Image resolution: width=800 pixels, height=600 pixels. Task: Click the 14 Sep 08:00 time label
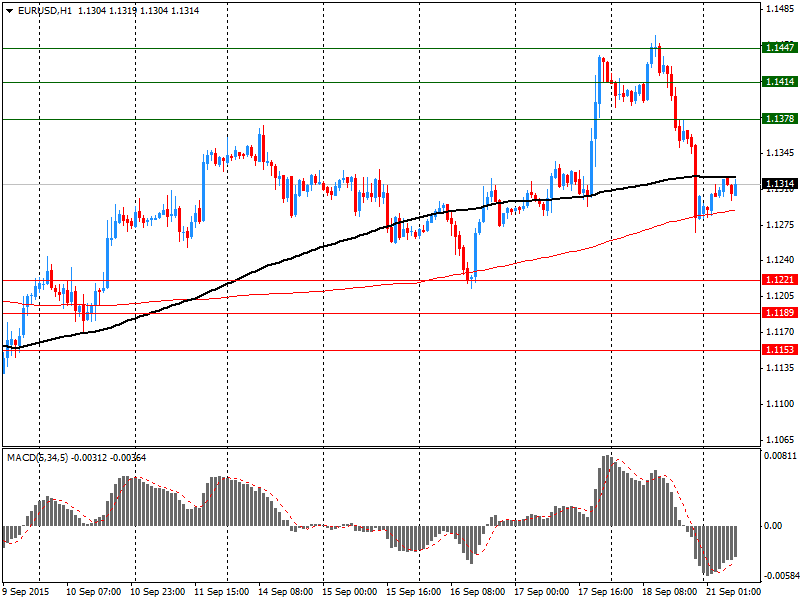[286, 592]
